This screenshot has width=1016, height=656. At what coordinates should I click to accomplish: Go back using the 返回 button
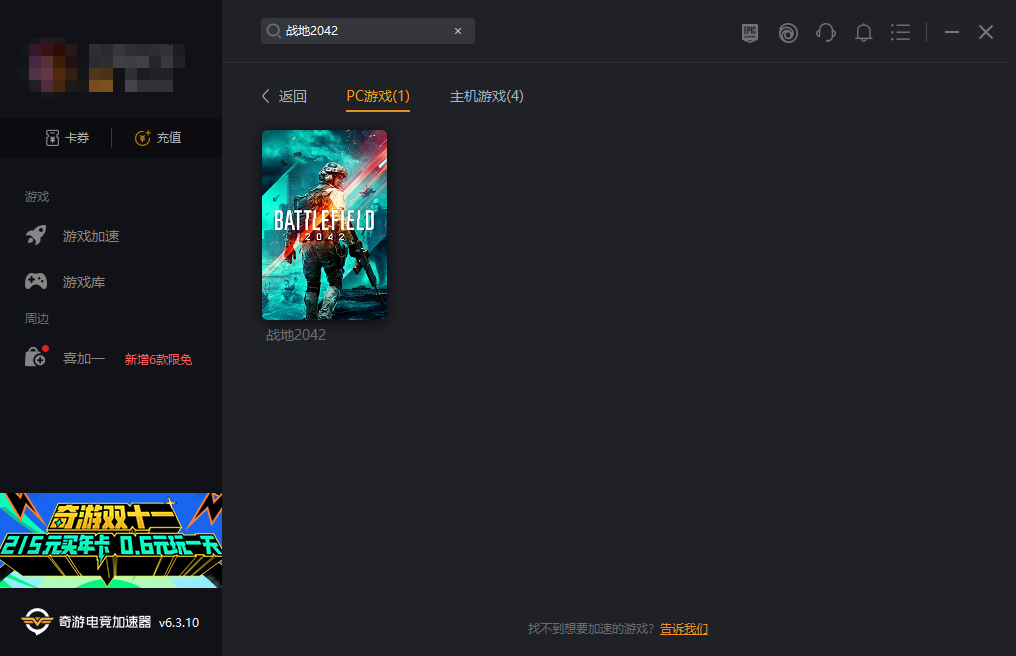click(x=284, y=97)
